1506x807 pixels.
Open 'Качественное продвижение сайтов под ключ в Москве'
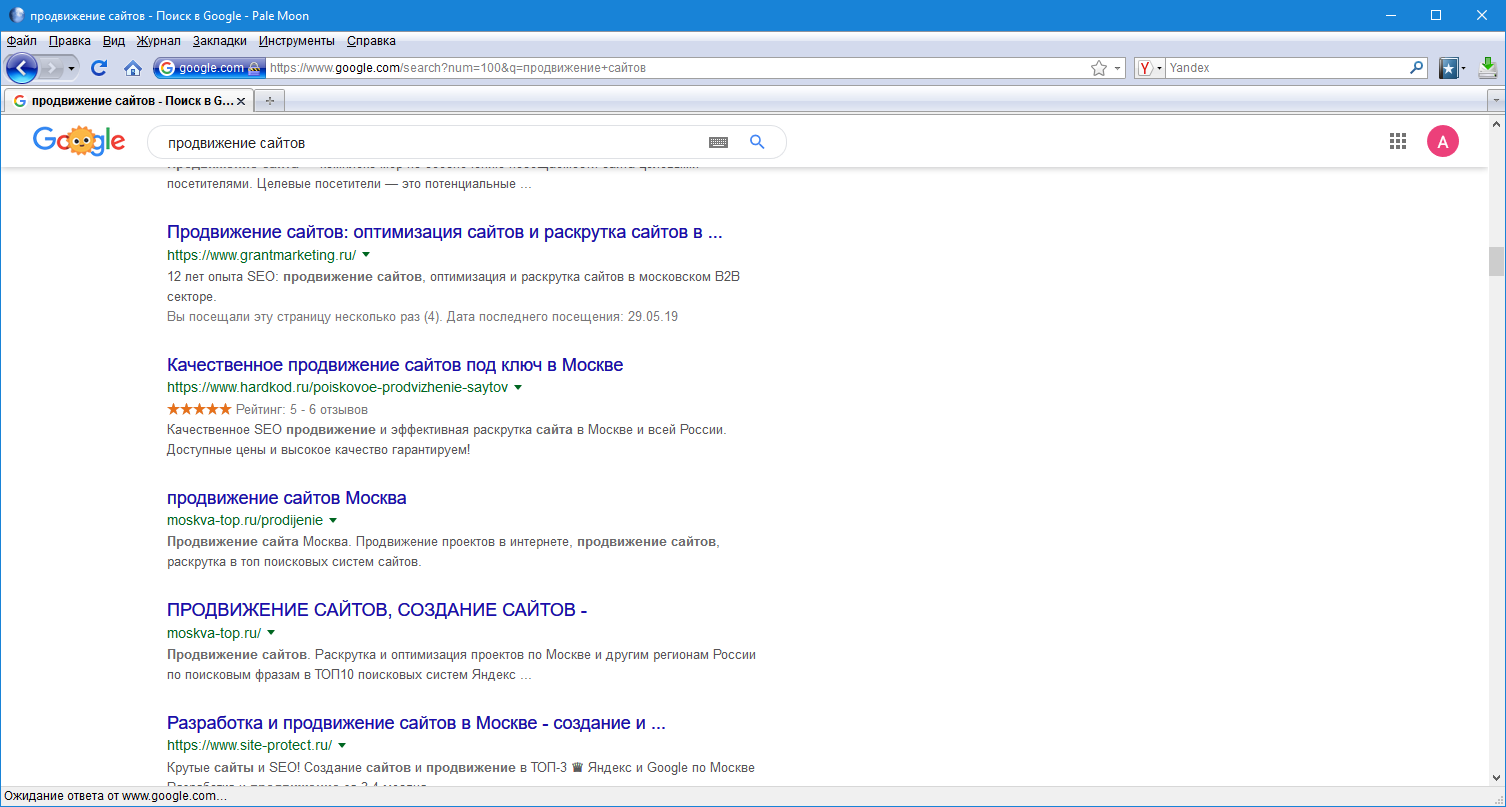pos(395,365)
